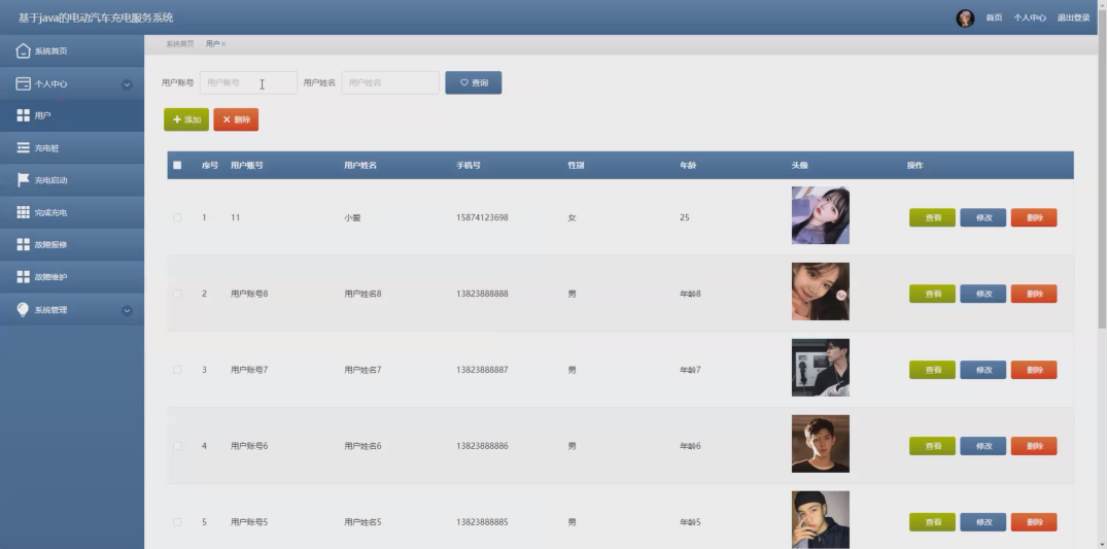
Task: Click the green 添加 button
Action: (x=187, y=119)
